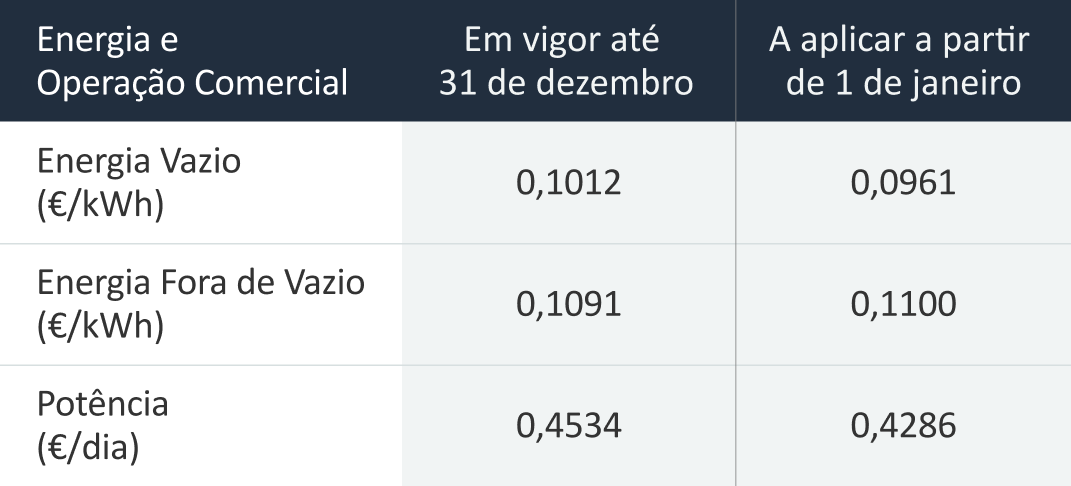Select the 'Operação Comercial' header text
The image size is (1071, 486).
tap(192, 82)
